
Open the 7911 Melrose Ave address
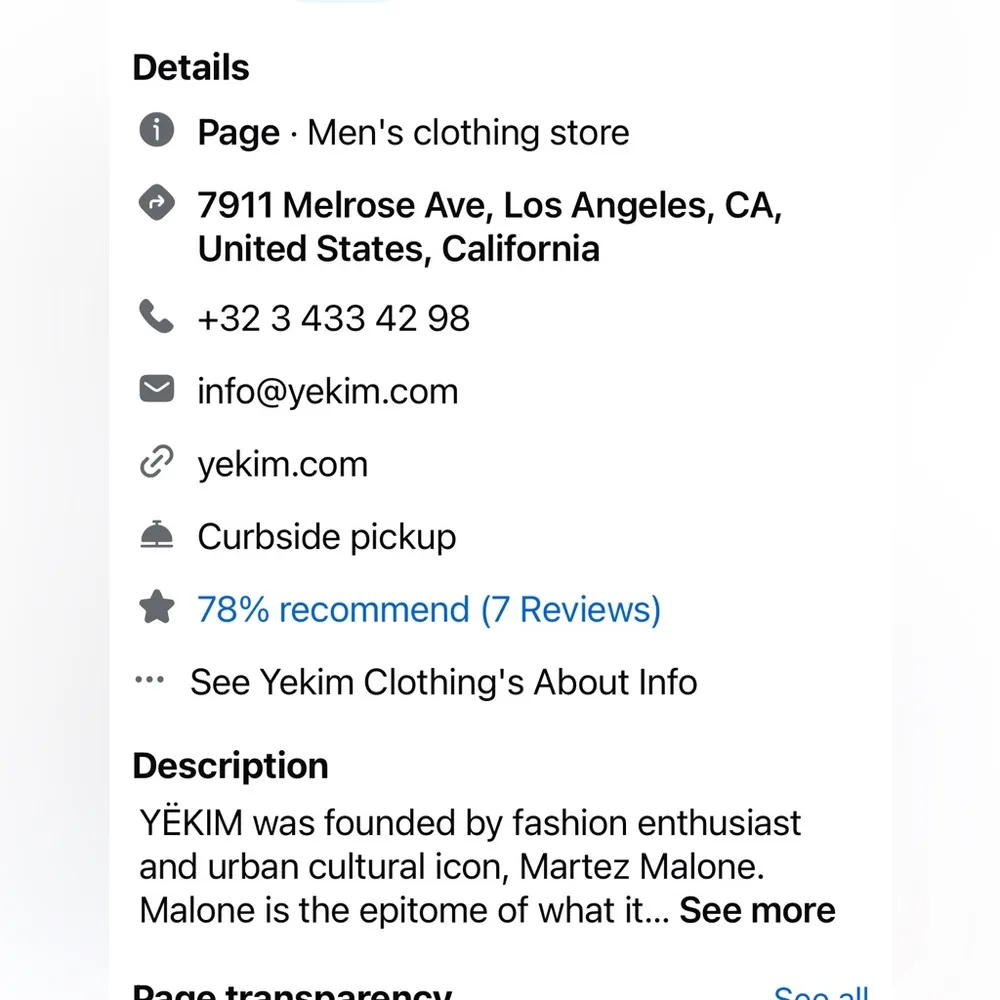[x=489, y=227]
